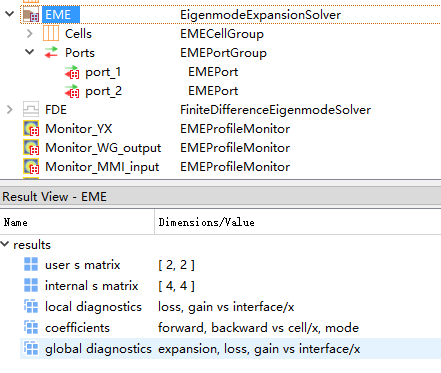The width and height of the screenshot is (441, 373).
Task: Select the port_2 icon
Action: pos(72,91)
